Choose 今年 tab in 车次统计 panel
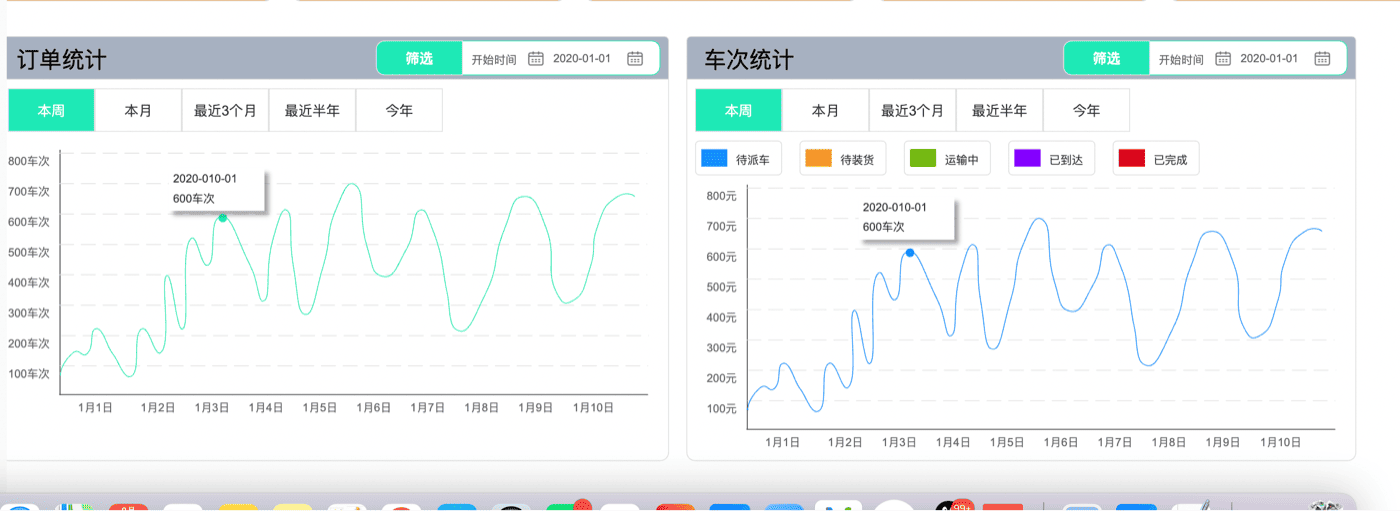This screenshot has height=511, width=1400. coord(1086,111)
